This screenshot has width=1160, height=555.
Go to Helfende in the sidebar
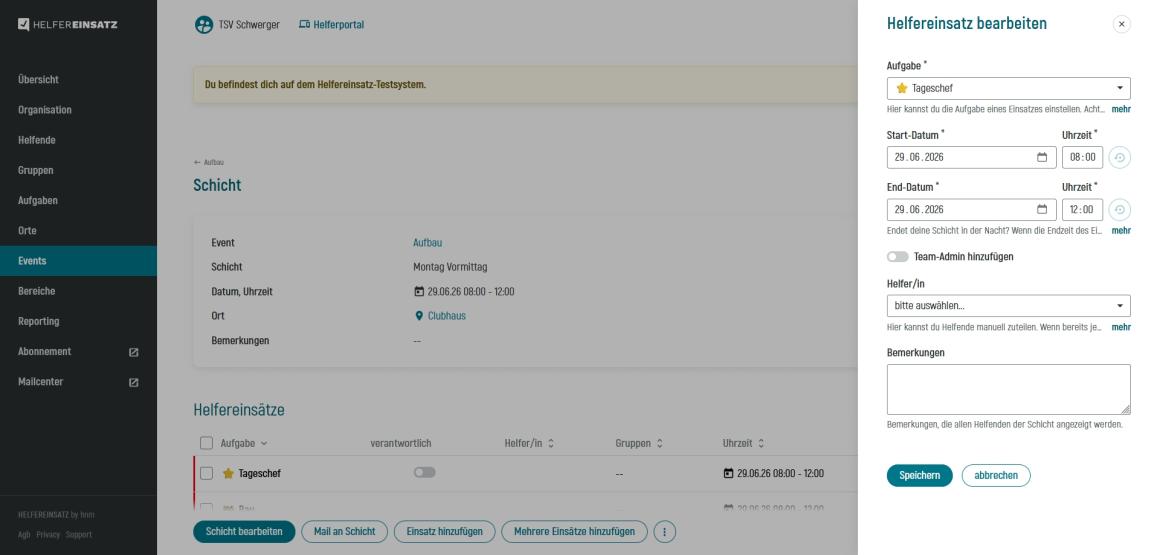pyautogui.click(x=37, y=140)
